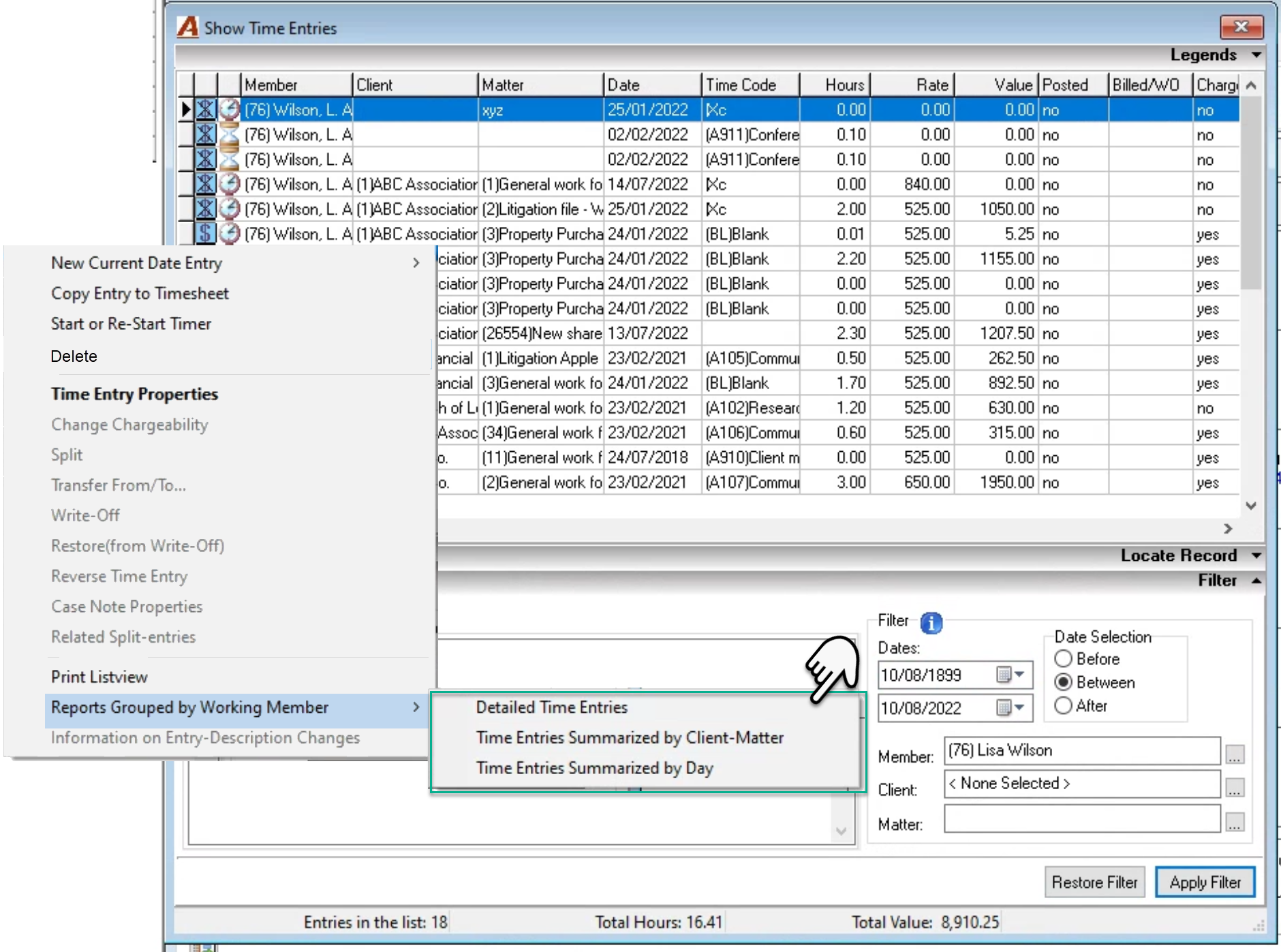Open the date picker for 10/08/1899
The width and height of the screenshot is (1281, 952).
point(1011,675)
